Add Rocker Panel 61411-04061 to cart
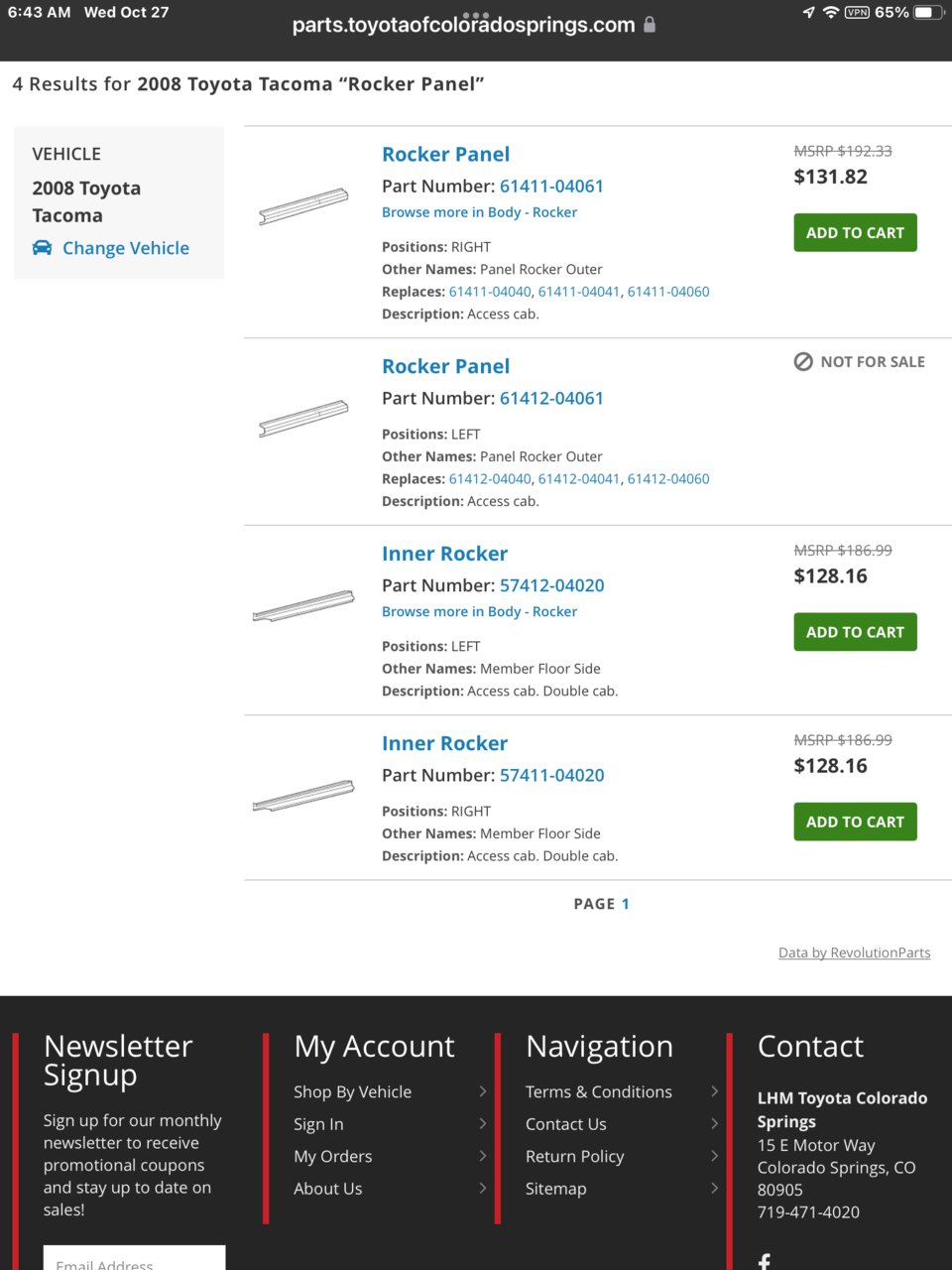Image resolution: width=952 pixels, height=1270 pixels. (x=855, y=233)
